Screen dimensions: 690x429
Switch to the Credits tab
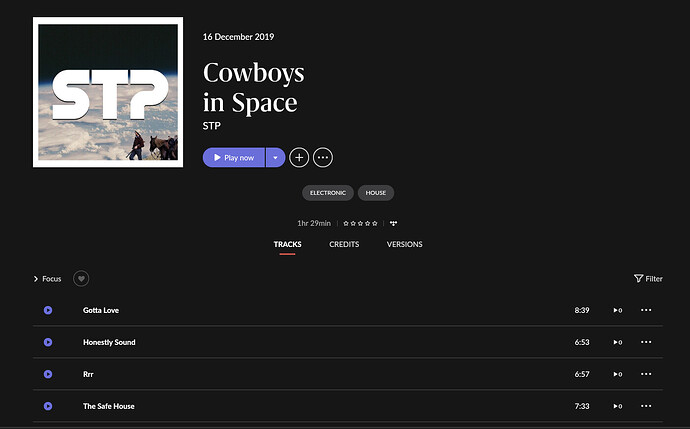click(344, 244)
